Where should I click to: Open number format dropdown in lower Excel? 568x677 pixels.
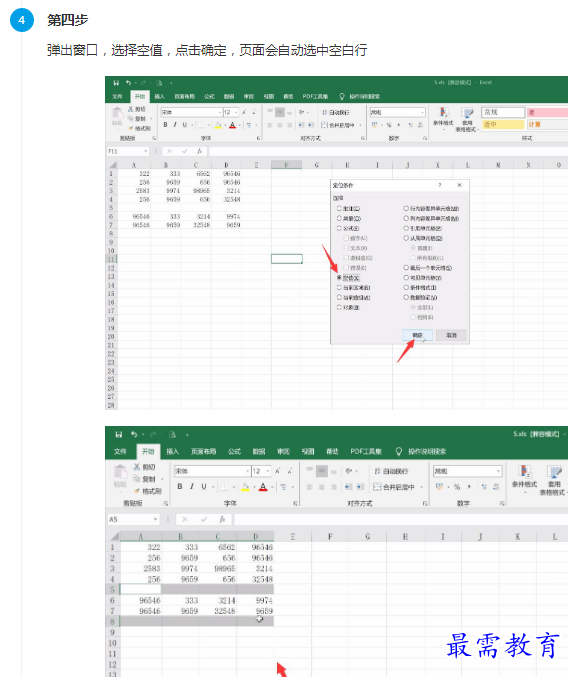pos(499,471)
